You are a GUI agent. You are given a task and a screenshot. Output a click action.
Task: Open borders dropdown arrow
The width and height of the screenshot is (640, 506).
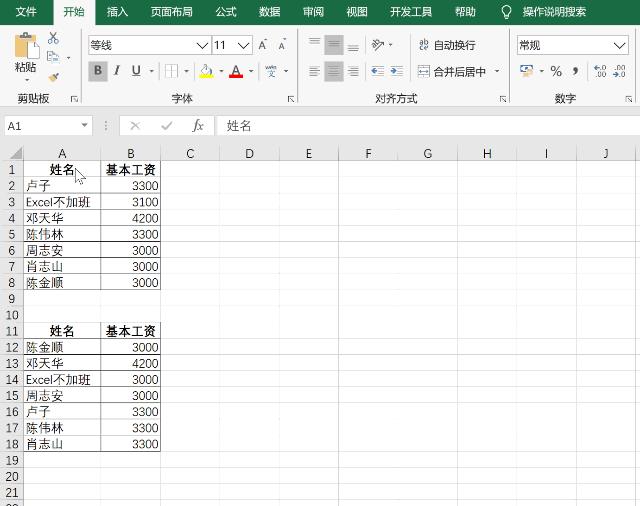[187, 71]
